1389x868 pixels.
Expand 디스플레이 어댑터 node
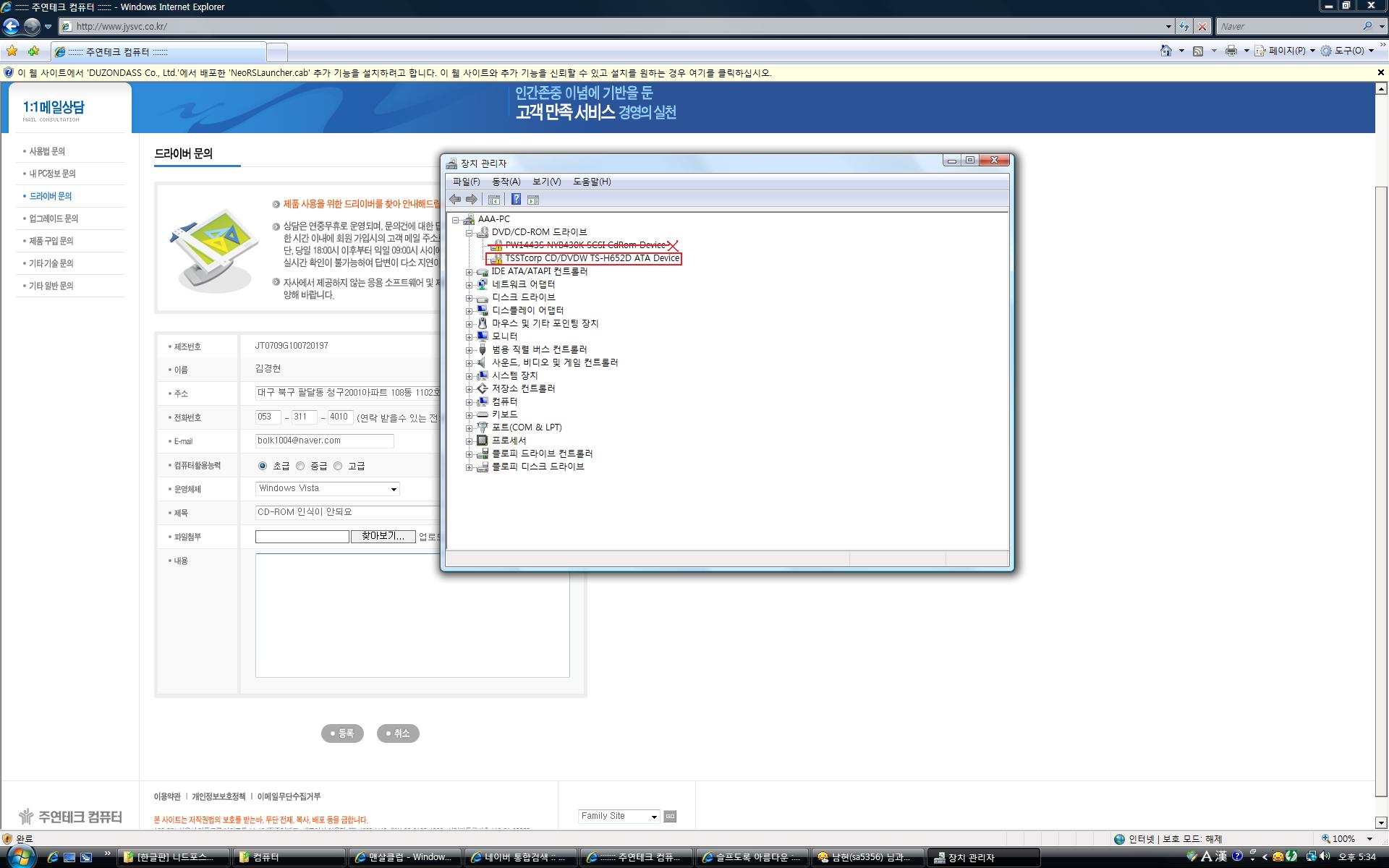[x=469, y=311]
